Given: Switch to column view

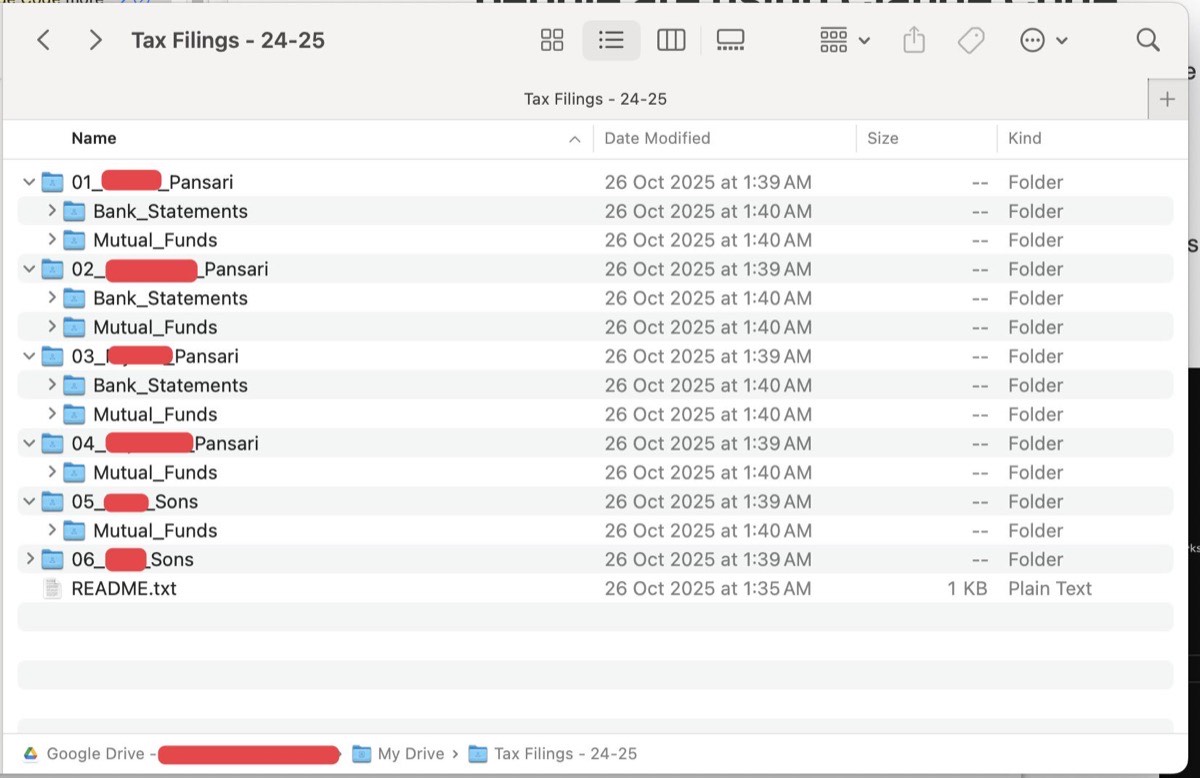Looking at the screenshot, I should point(670,40).
